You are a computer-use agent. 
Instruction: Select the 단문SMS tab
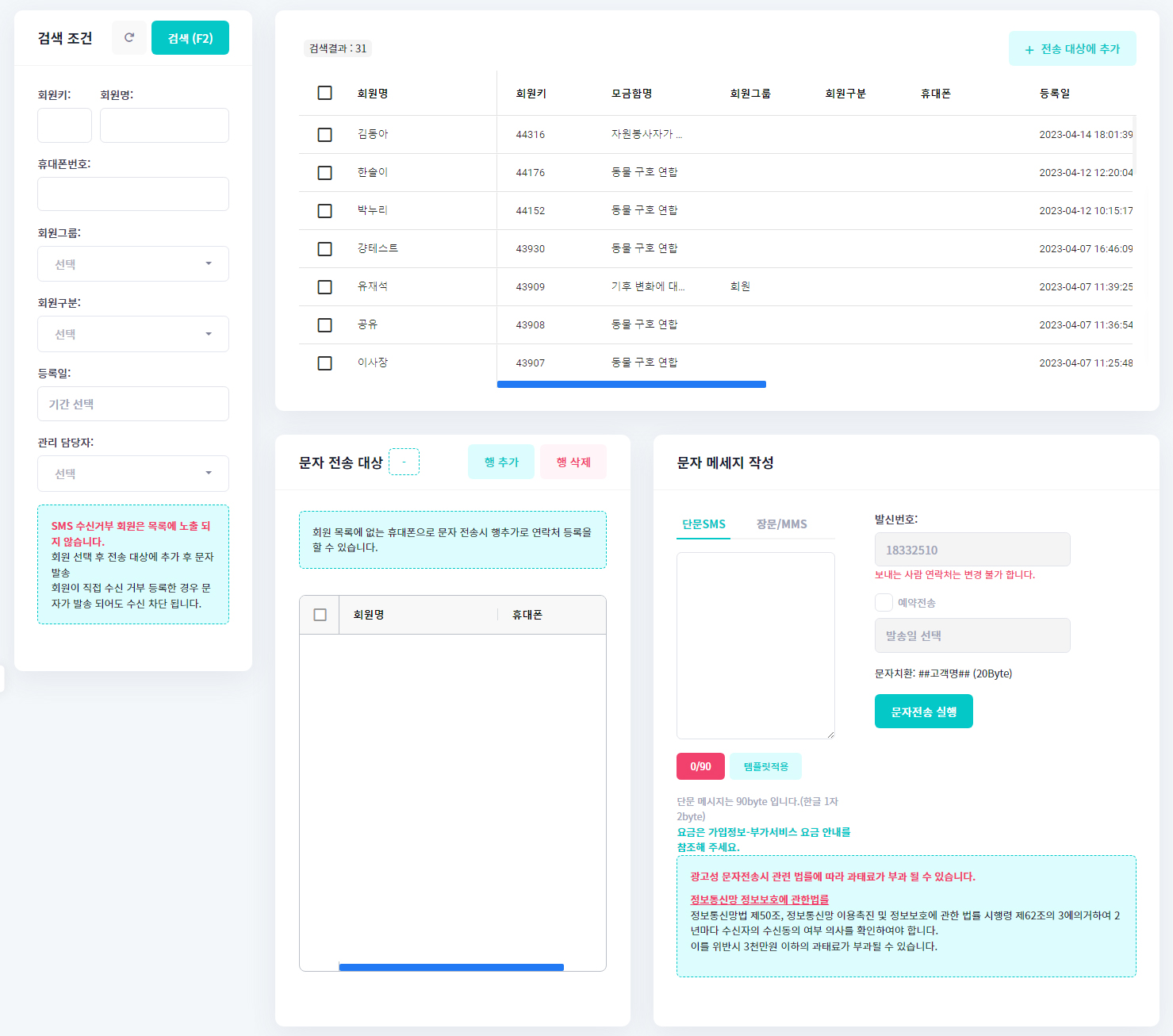(703, 524)
